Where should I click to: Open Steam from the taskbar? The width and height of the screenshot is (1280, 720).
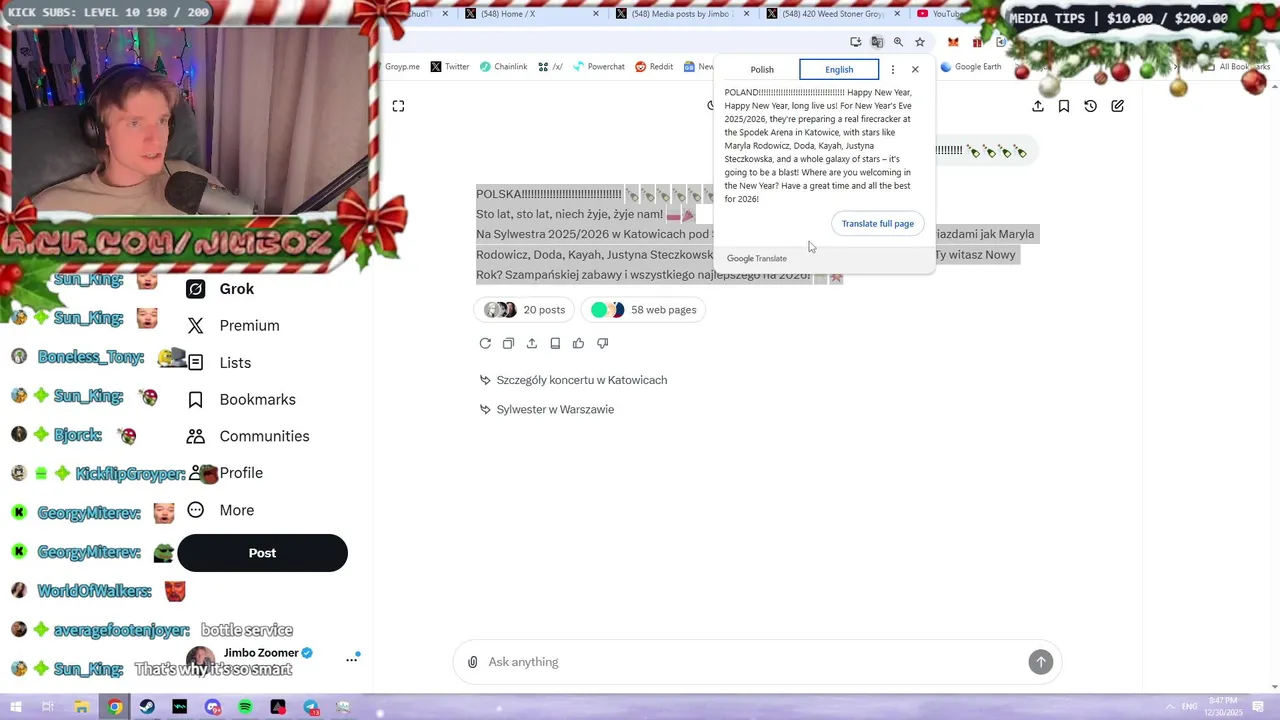147,707
